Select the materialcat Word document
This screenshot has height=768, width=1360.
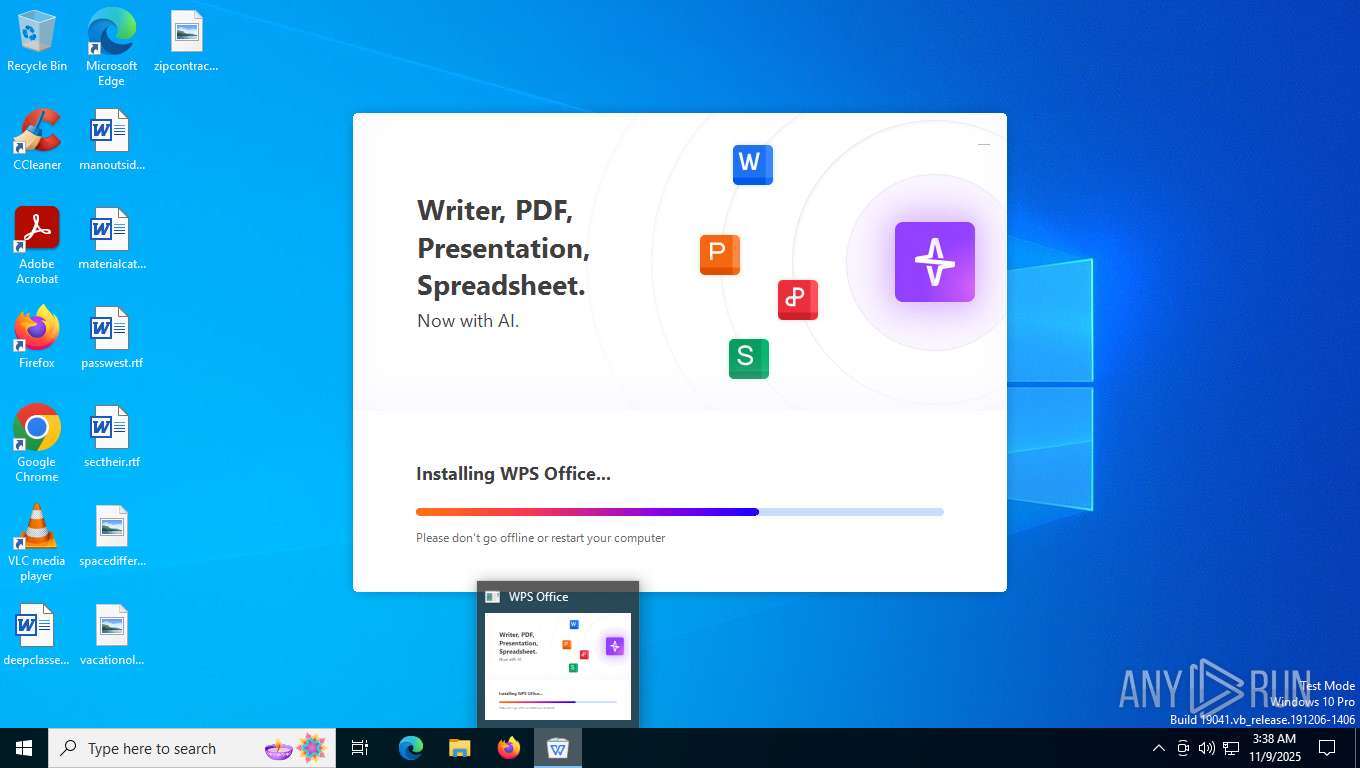pos(111,239)
